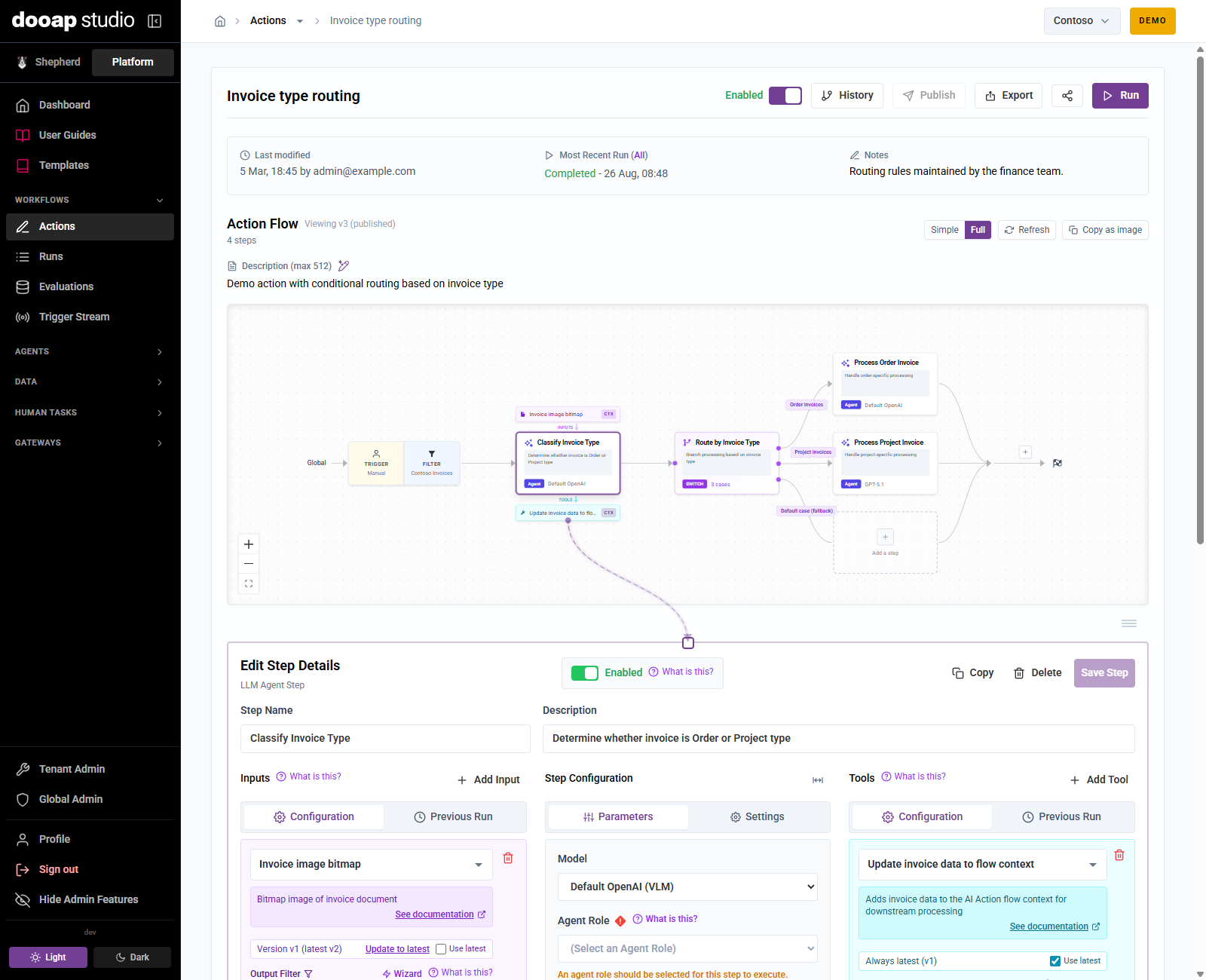Open Runs in the sidebar
Viewport: 1206px width, 980px height.
[x=90, y=256]
